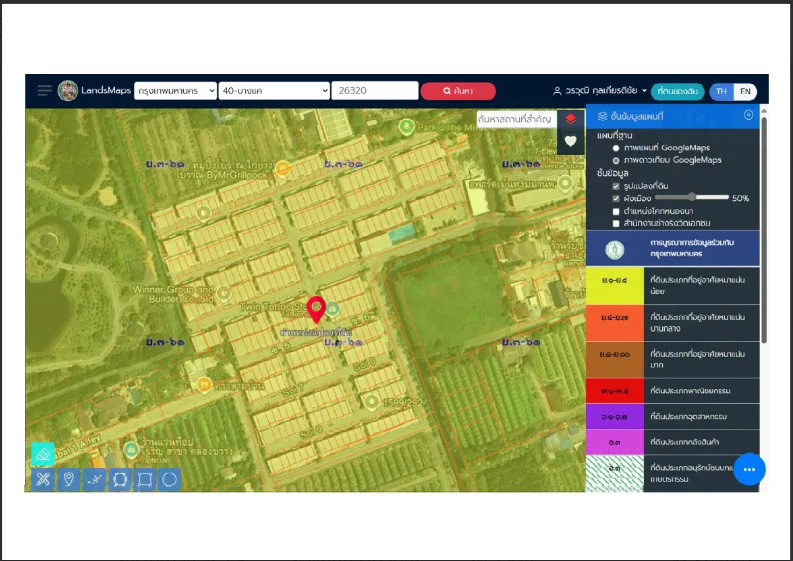This screenshot has width=793, height=561.
Task: Select the rectangle drawing tool
Action: point(145,479)
